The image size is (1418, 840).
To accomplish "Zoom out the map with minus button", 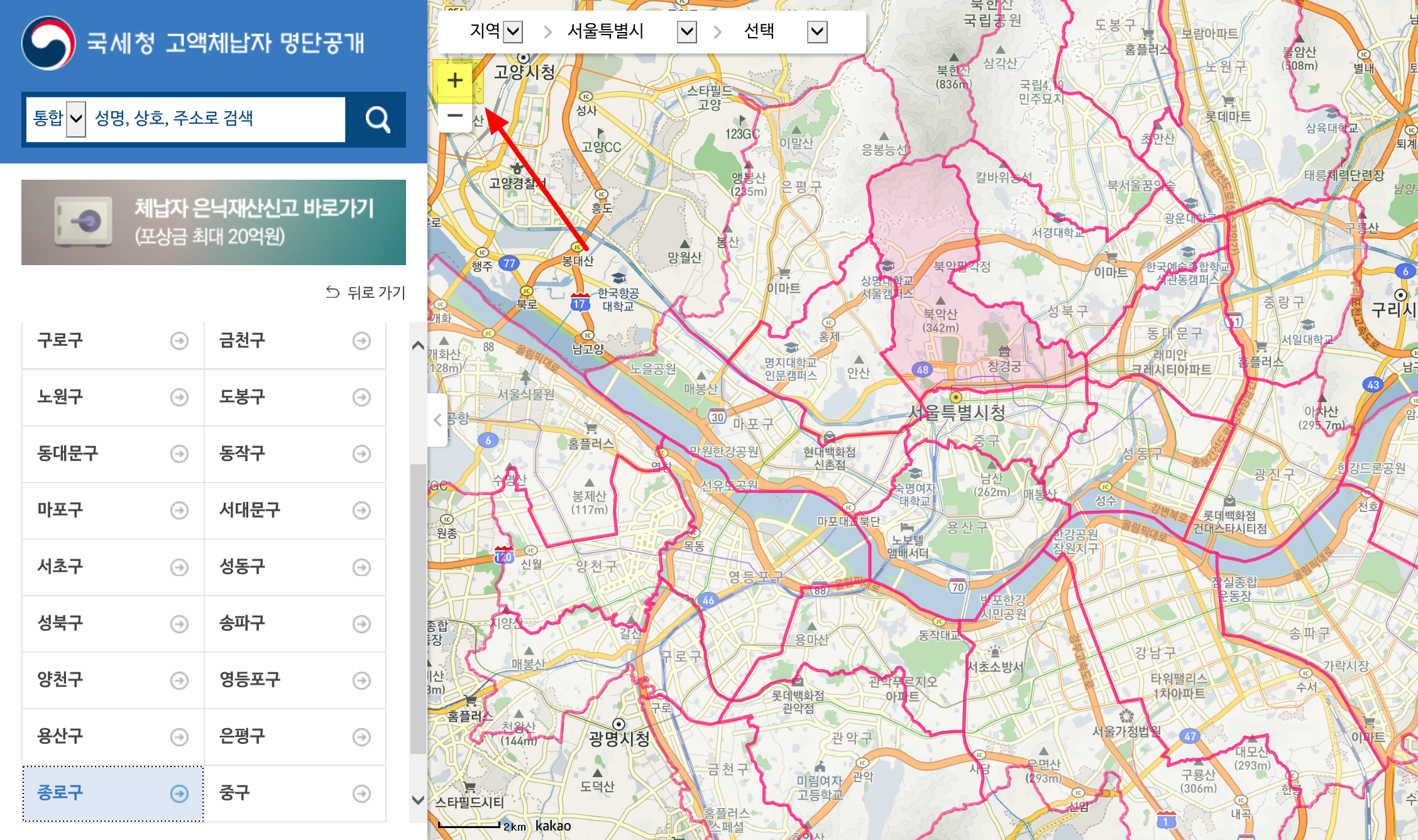I will (455, 116).
